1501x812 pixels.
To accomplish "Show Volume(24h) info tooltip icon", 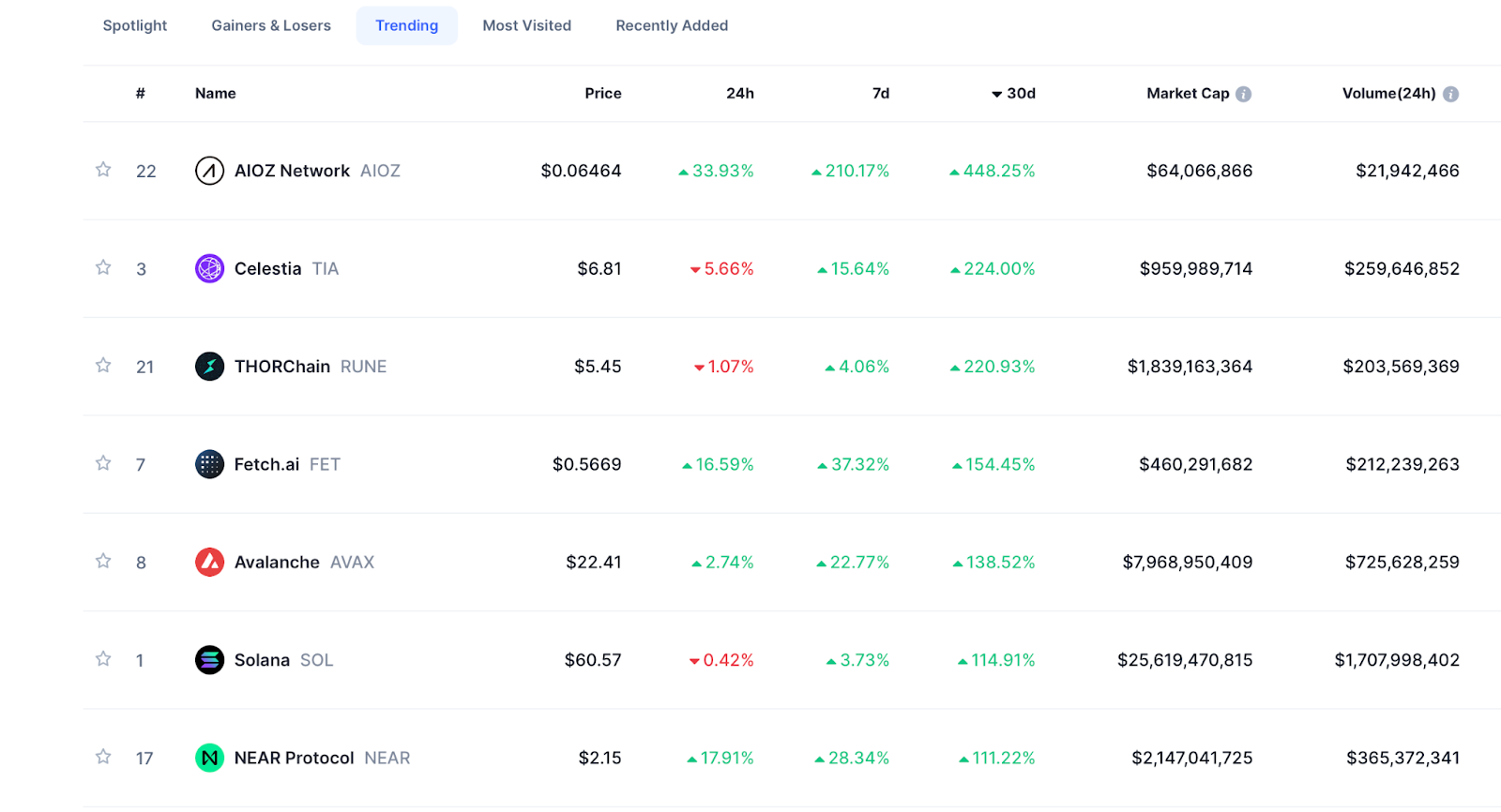I will (1450, 94).
